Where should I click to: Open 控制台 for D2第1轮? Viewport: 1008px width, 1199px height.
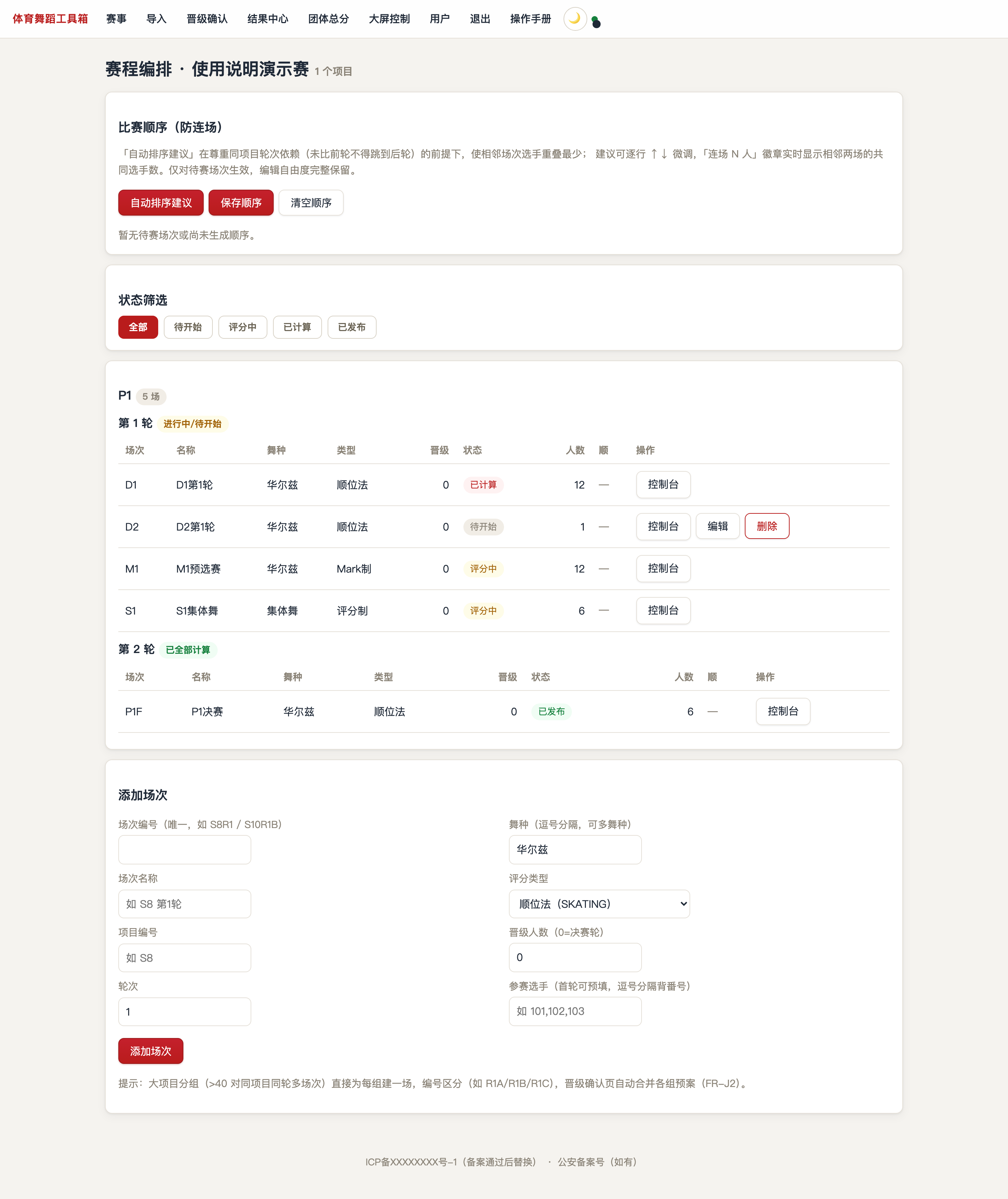click(x=663, y=526)
